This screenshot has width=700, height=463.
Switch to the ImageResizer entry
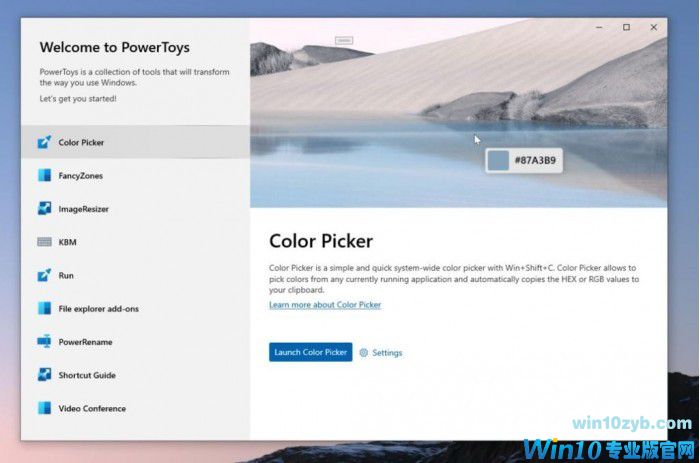click(x=135, y=209)
